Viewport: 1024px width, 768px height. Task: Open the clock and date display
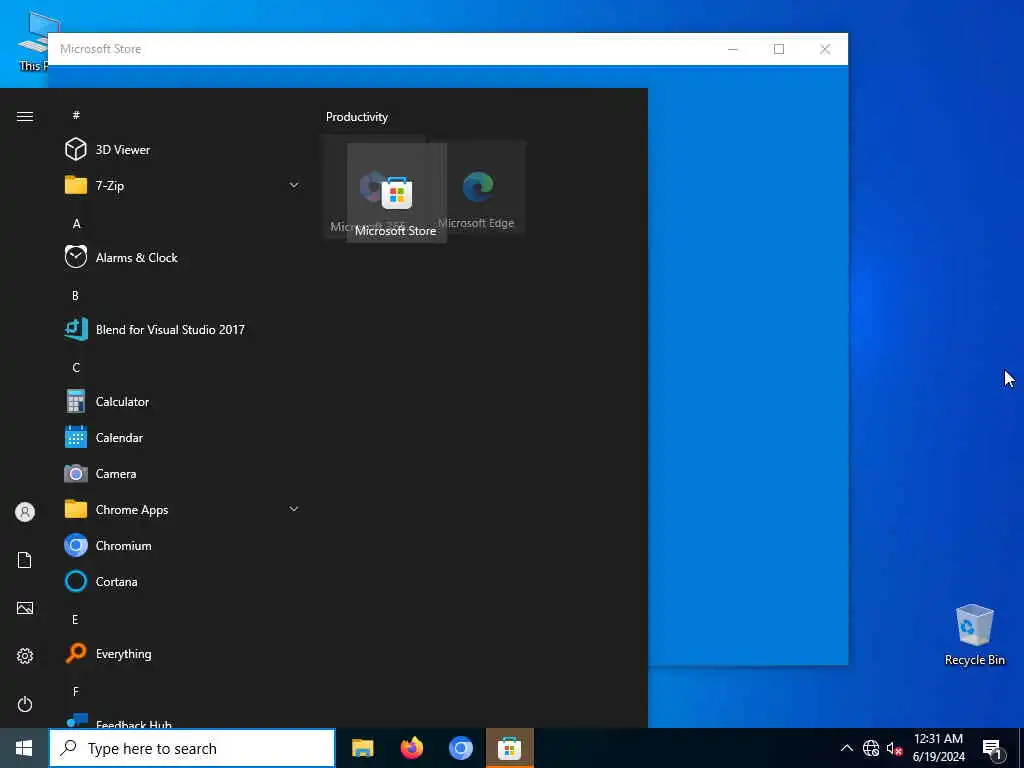pyautogui.click(x=938, y=748)
